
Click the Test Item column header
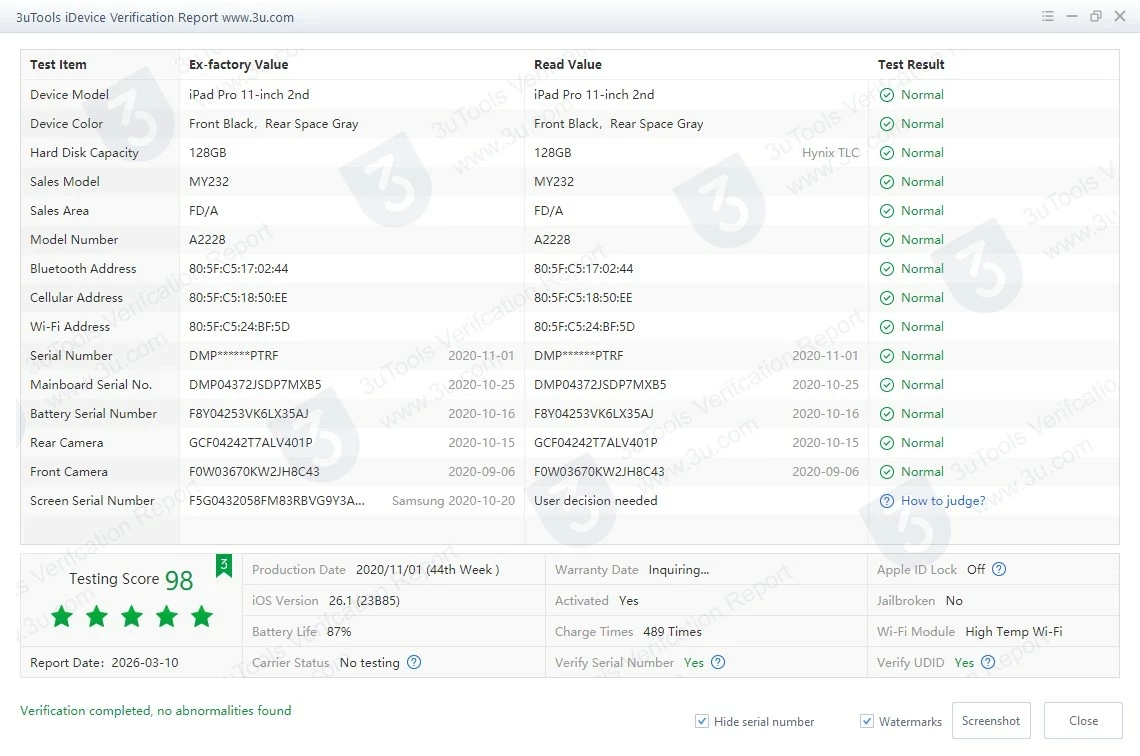58,64
